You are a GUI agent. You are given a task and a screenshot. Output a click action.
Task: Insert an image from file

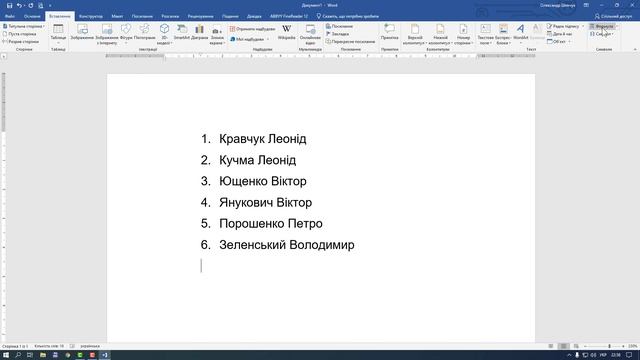point(82,33)
